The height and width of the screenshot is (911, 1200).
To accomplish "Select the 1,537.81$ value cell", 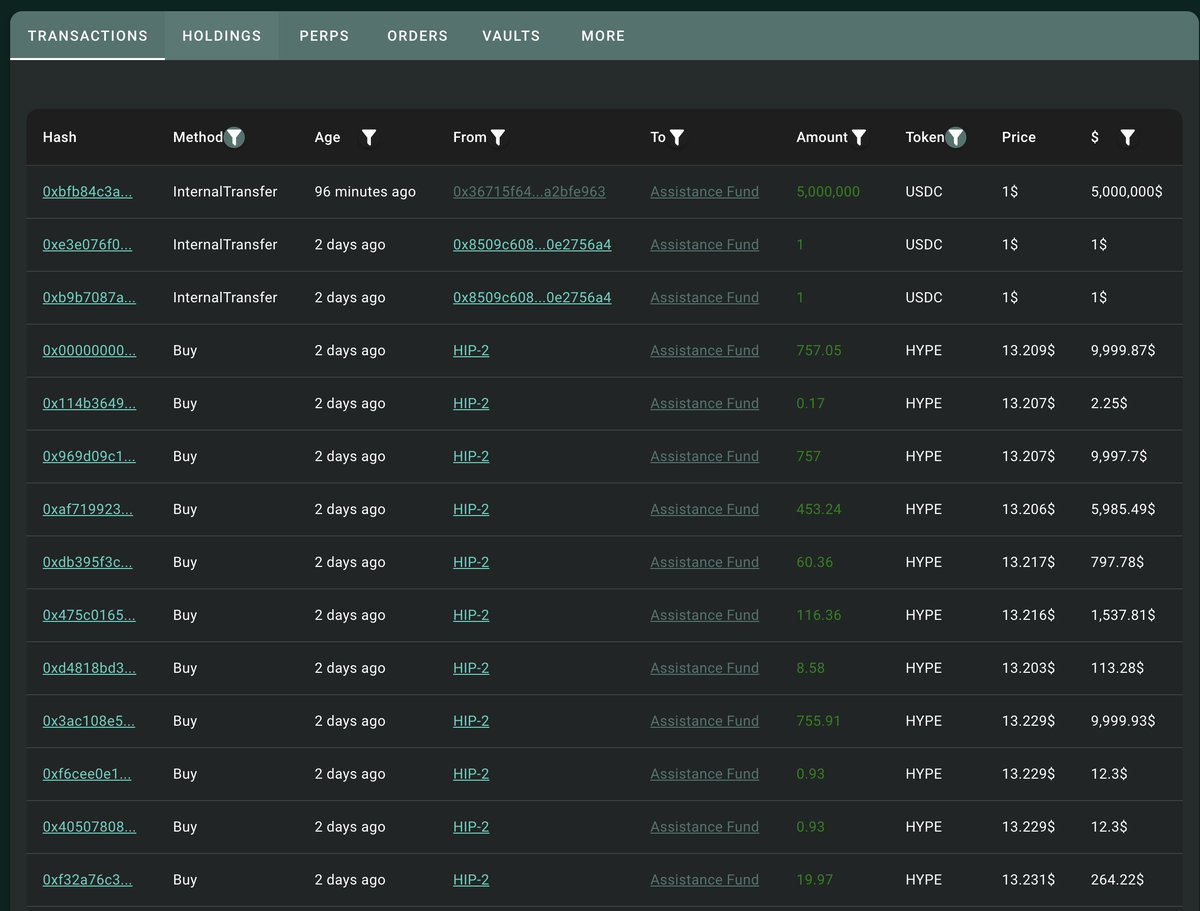I will pos(1123,616).
